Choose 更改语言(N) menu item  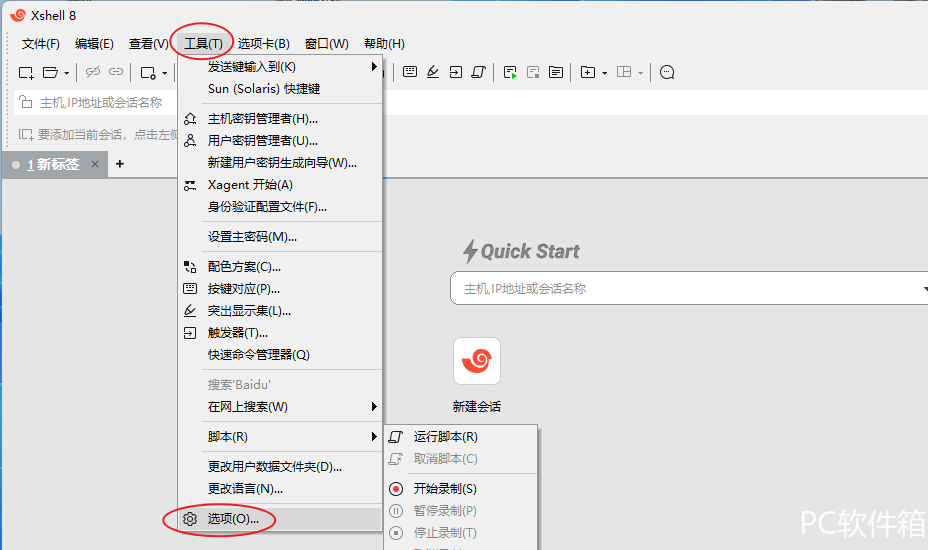coord(280,489)
